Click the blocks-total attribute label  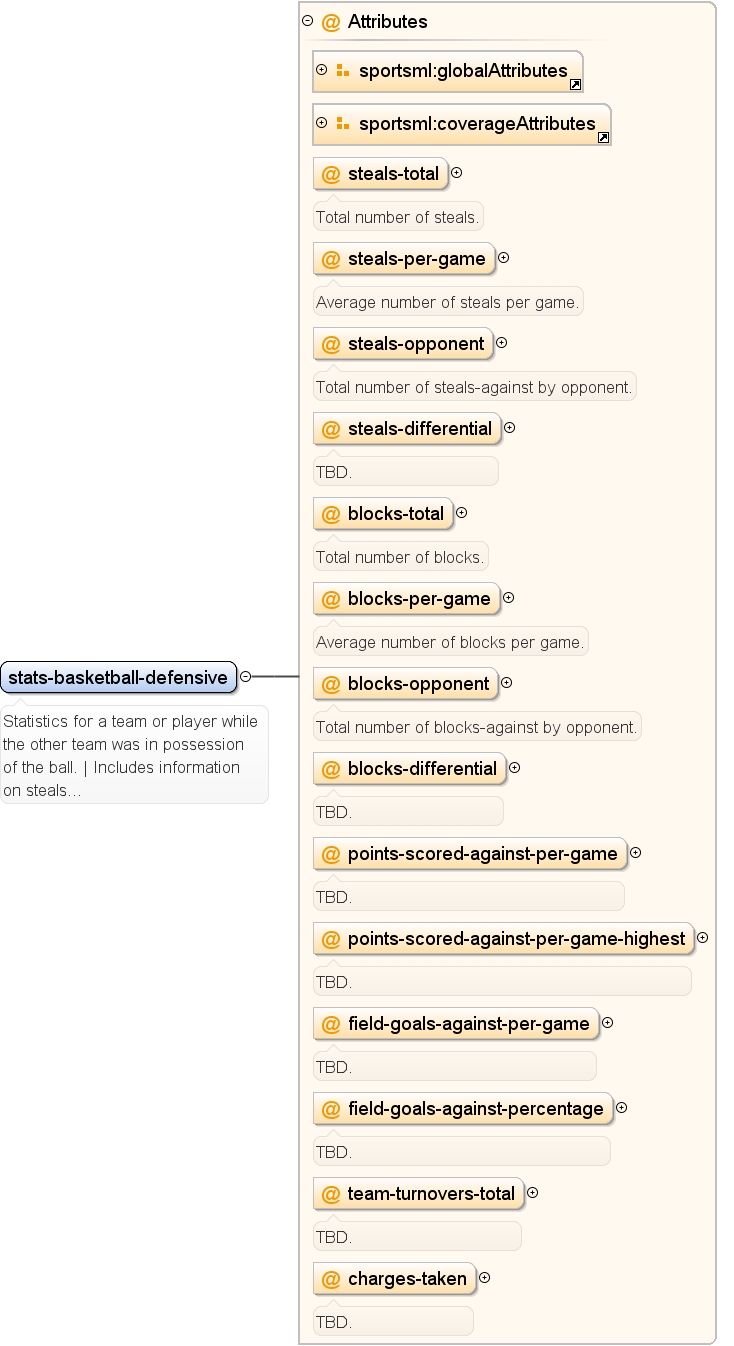pos(396,514)
